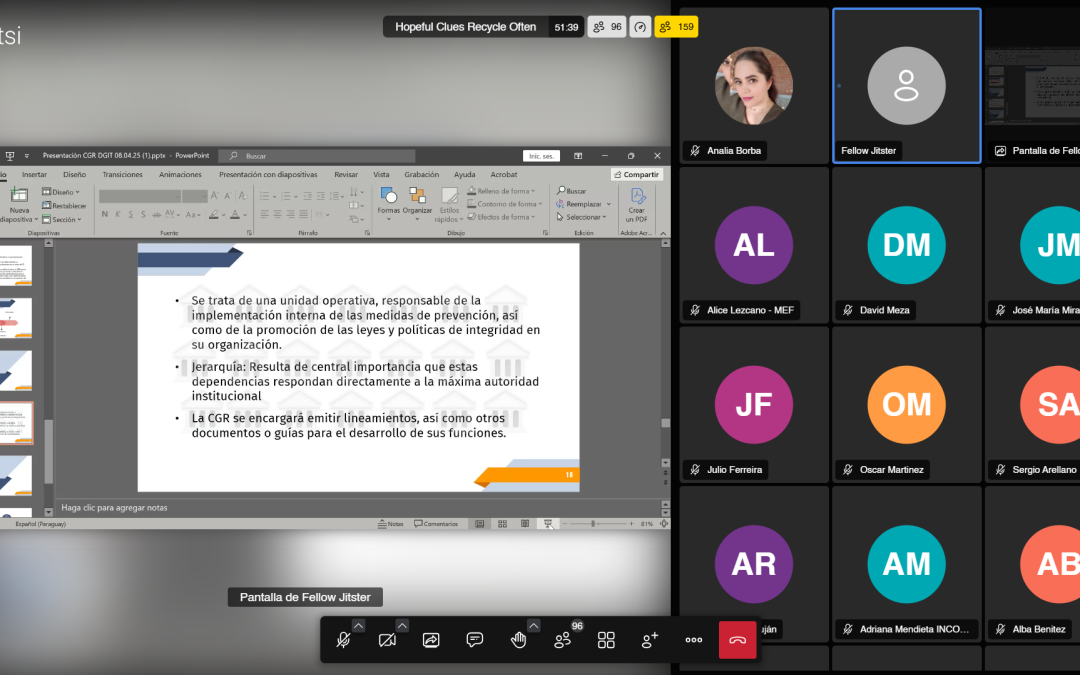Click Oscar Martinez OM avatar
This screenshot has width=1080, height=675.
[x=906, y=405]
